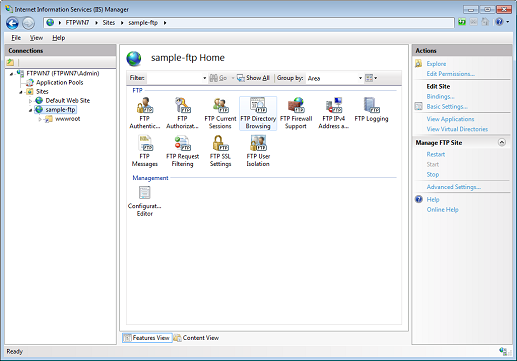Click the create connection icon in Connections
The image size is (517, 361).
(x=10, y=62)
